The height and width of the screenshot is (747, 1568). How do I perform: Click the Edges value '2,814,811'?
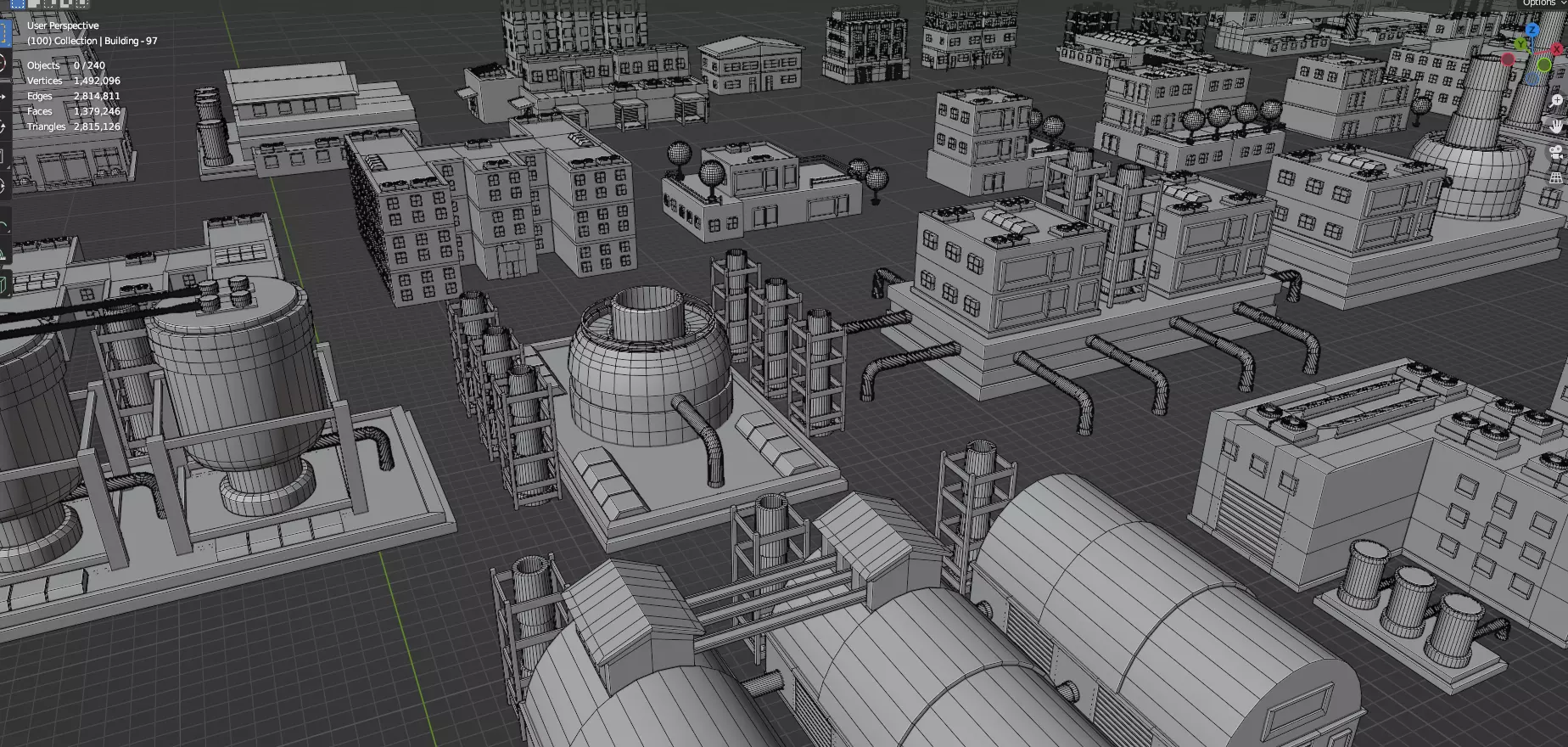(x=97, y=96)
